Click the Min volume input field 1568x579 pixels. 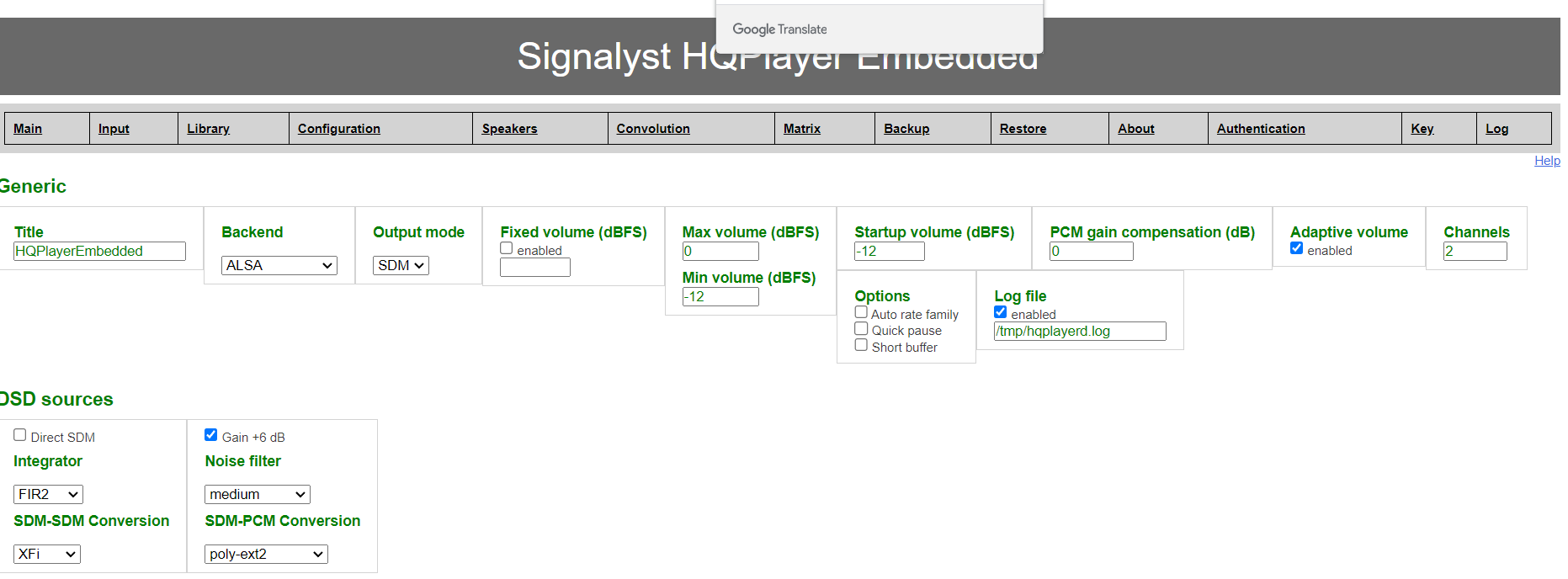tap(720, 296)
